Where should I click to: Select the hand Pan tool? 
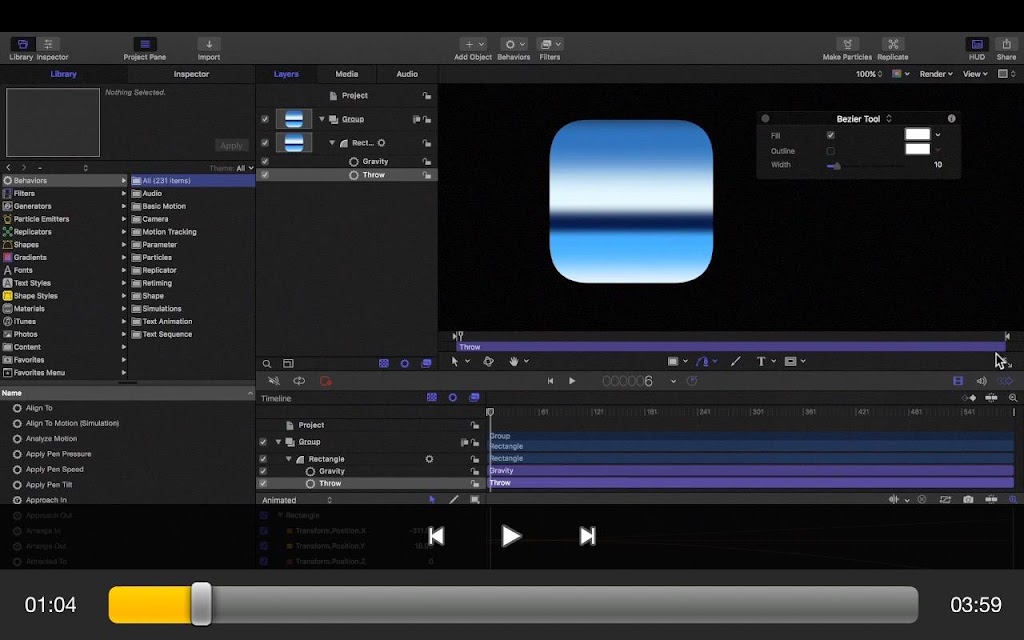tap(514, 361)
